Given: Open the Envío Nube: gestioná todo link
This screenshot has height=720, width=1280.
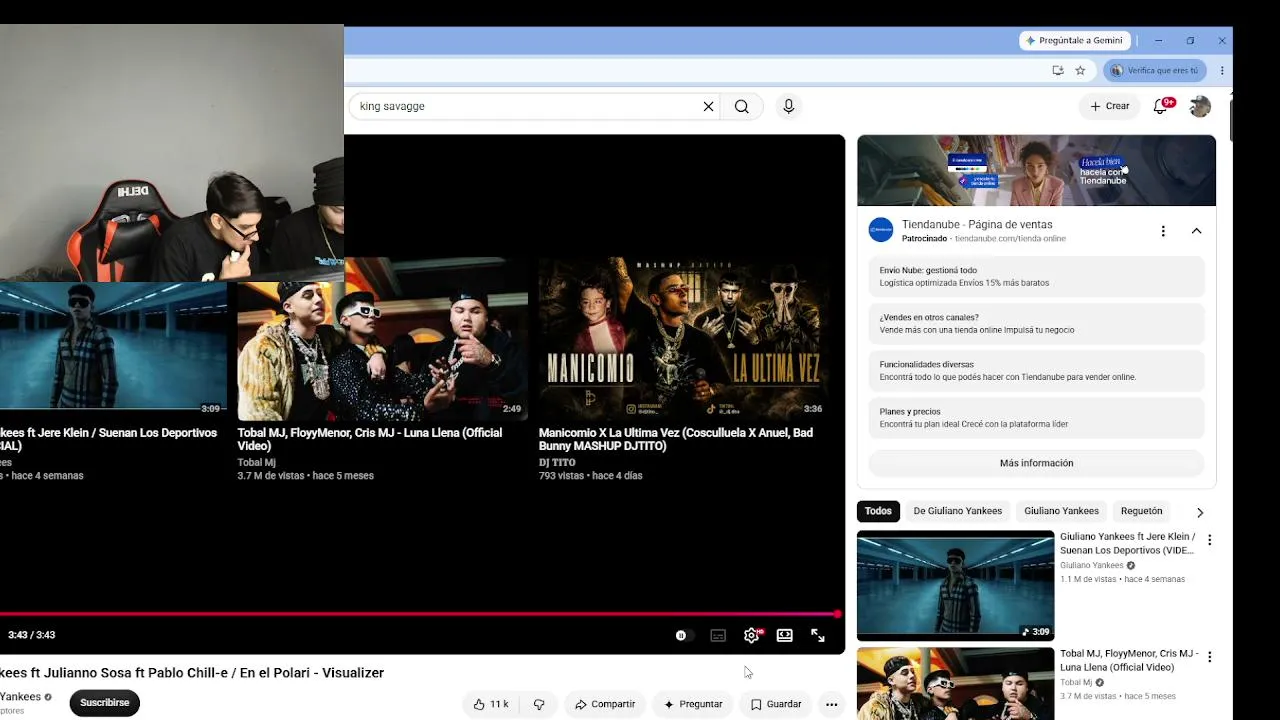Looking at the screenshot, I should click(1036, 276).
